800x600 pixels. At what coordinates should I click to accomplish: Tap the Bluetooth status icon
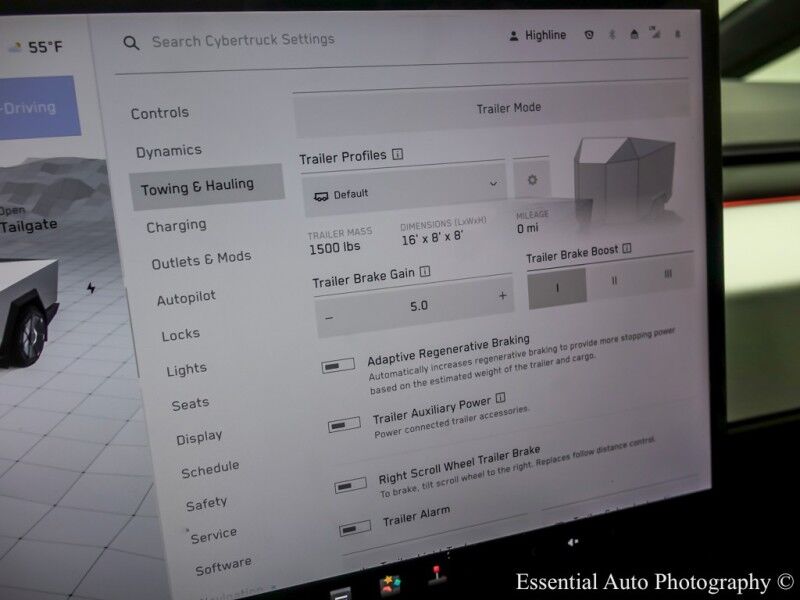[612, 35]
